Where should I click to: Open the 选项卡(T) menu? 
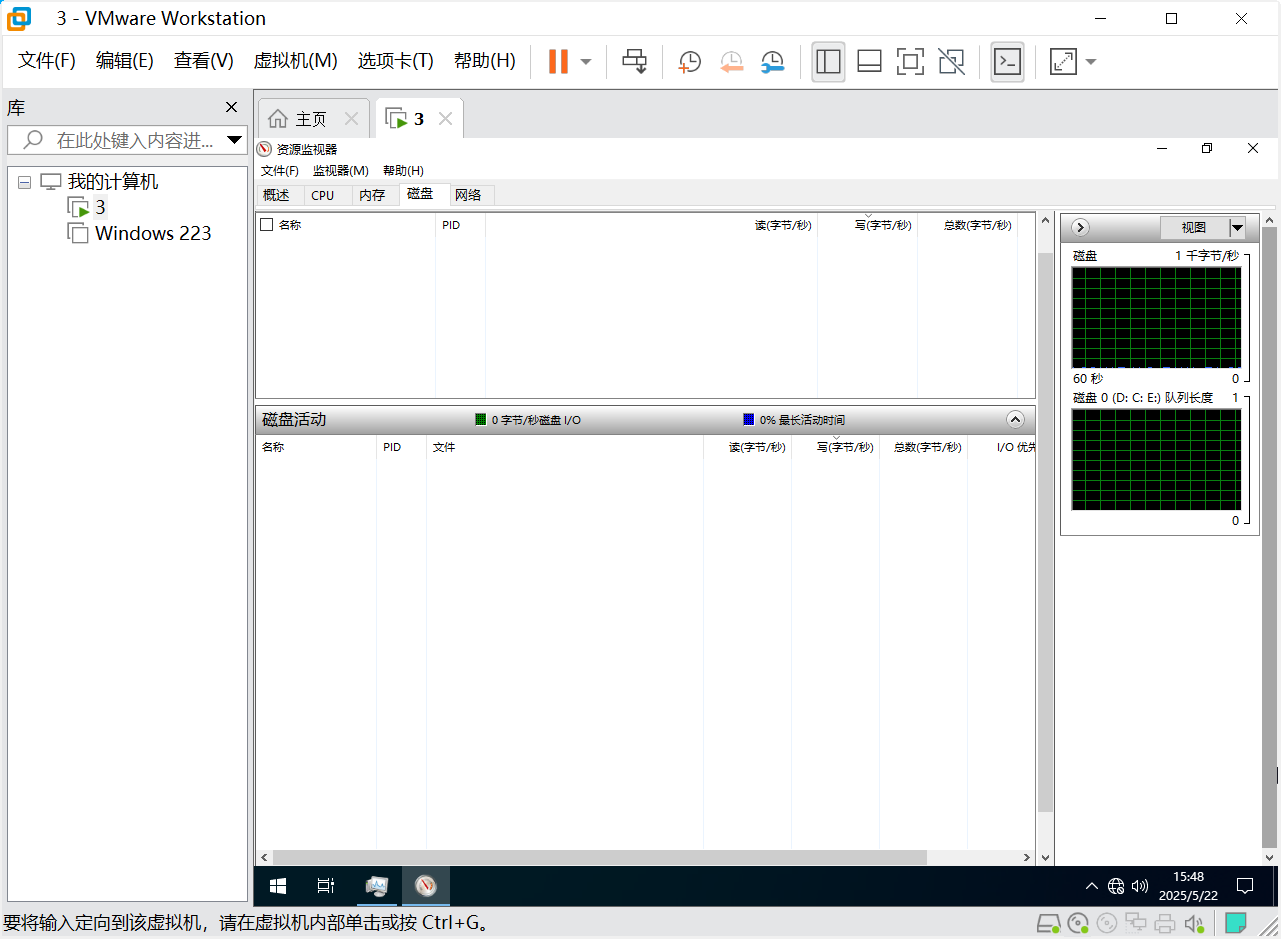point(395,61)
